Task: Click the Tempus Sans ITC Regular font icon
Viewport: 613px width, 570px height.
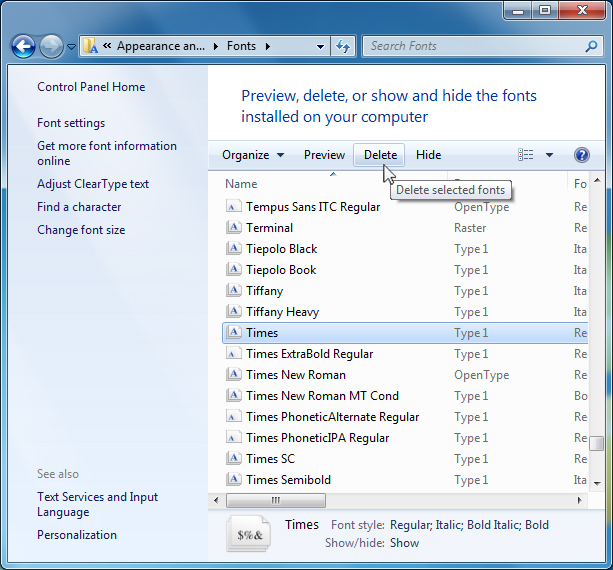Action: coord(233,206)
